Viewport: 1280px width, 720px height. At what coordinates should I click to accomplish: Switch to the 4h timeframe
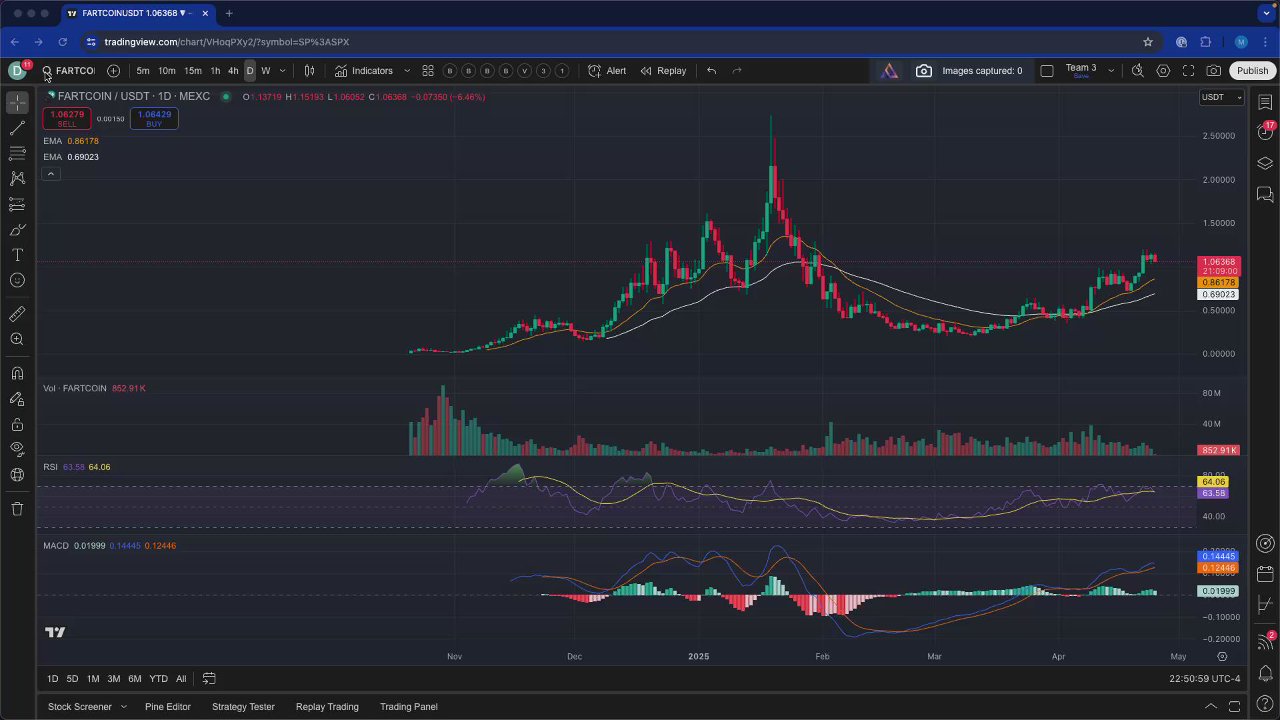coord(233,71)
